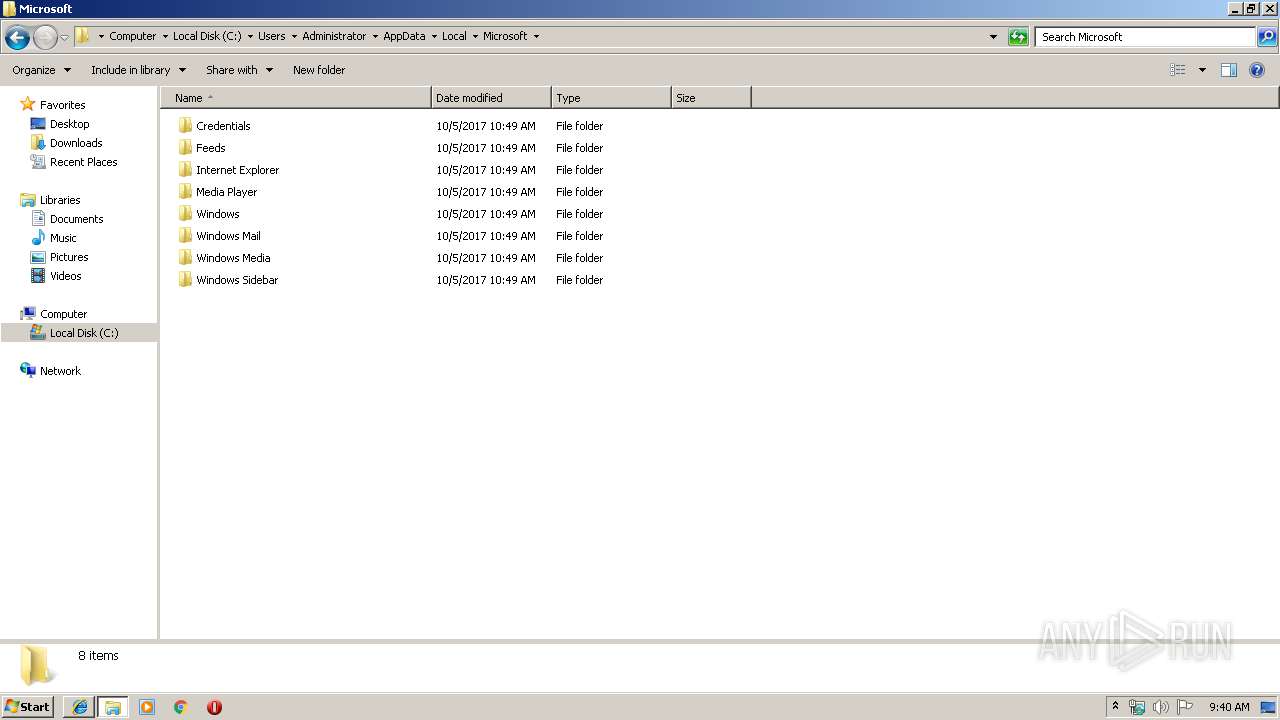Launch Internet Explorer from taskbar
The image size is (1280, 720).
point(79,707)
